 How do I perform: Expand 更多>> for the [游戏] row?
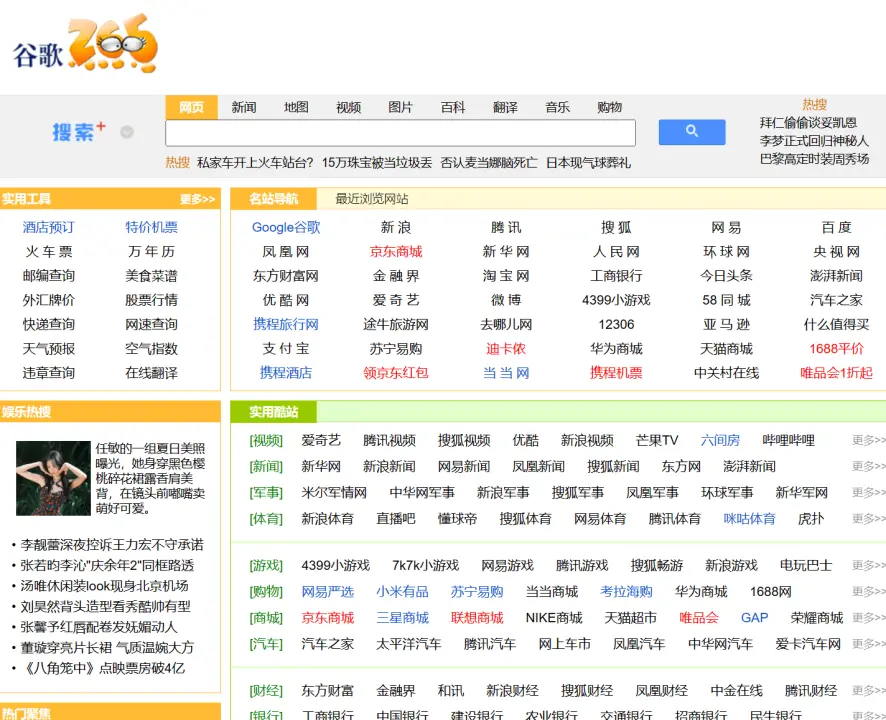(x=869, y=565)
